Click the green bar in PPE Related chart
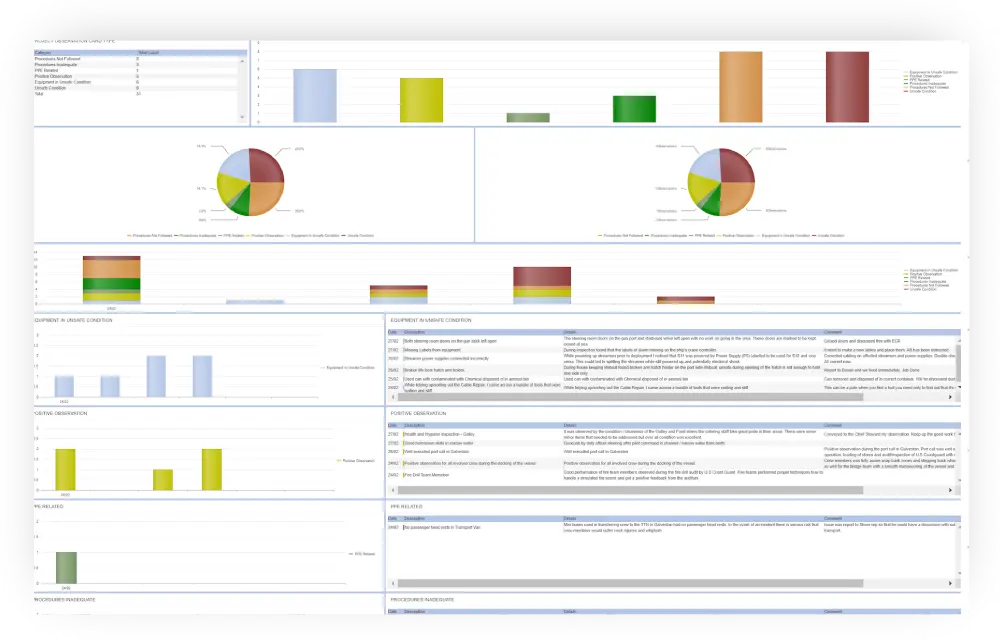 pyautogui.click(x=66, y=567)
